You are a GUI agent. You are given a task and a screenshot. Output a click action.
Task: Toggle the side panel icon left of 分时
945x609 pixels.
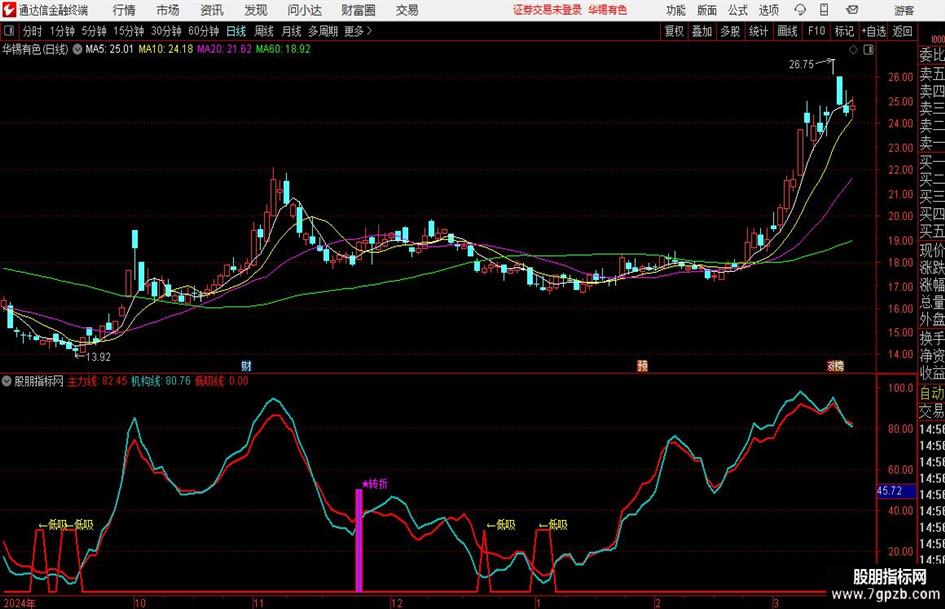coord(8,31)
